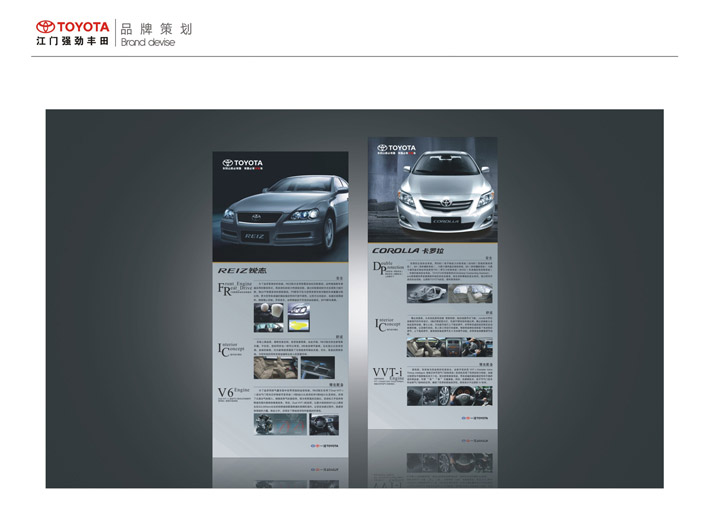Open the V6 engine thumbnail on the REIZ poster
Image resolution: width=709 pixels, height=530 pixels.
(x=280, y=425)
